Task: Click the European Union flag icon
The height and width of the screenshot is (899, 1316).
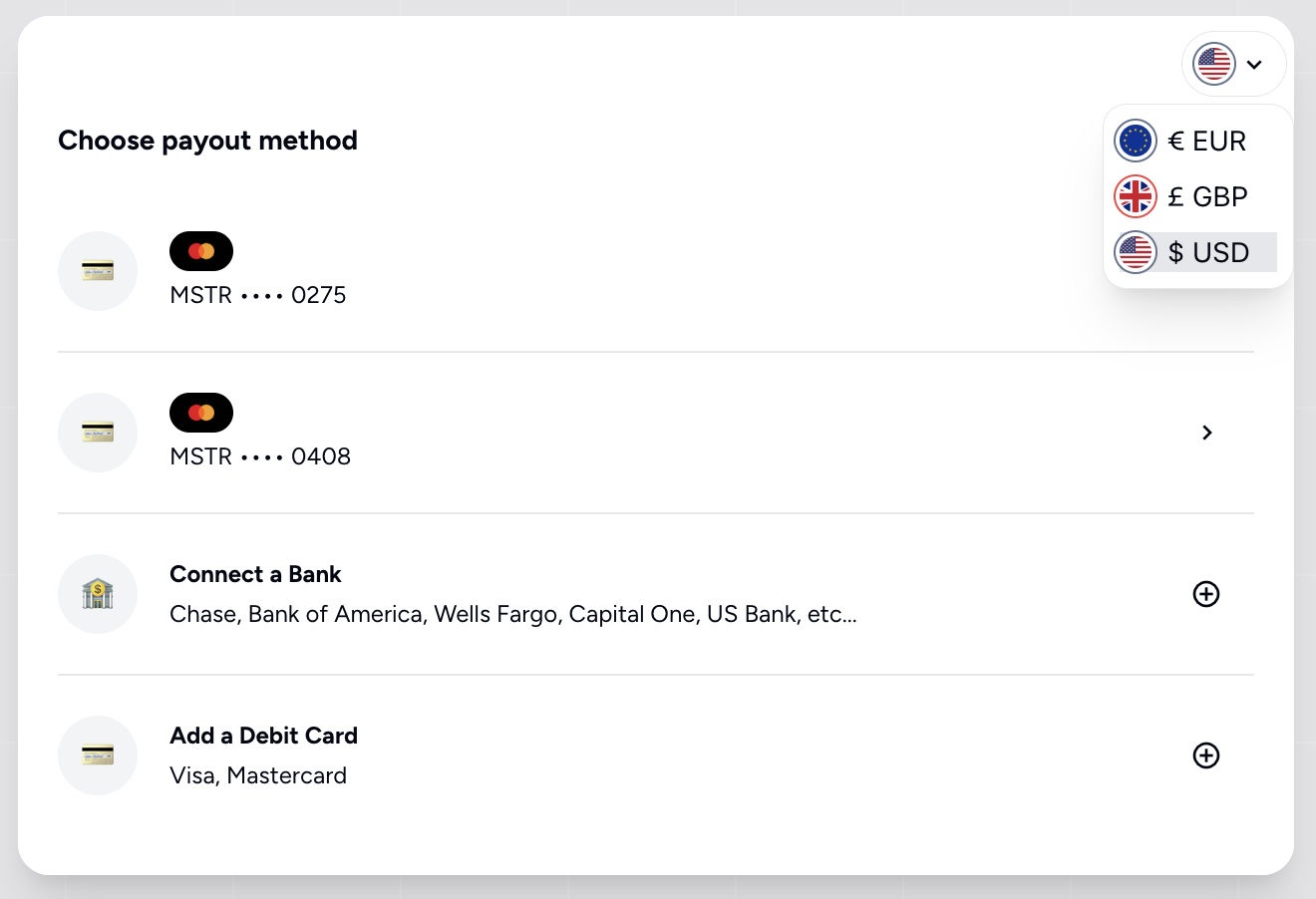Action: tap(1136, 141)
